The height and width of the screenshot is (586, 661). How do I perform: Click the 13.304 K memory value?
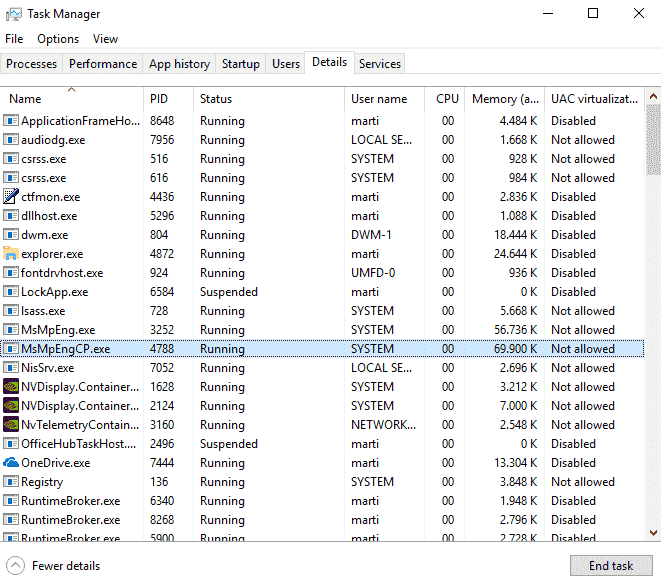(515, 462)
